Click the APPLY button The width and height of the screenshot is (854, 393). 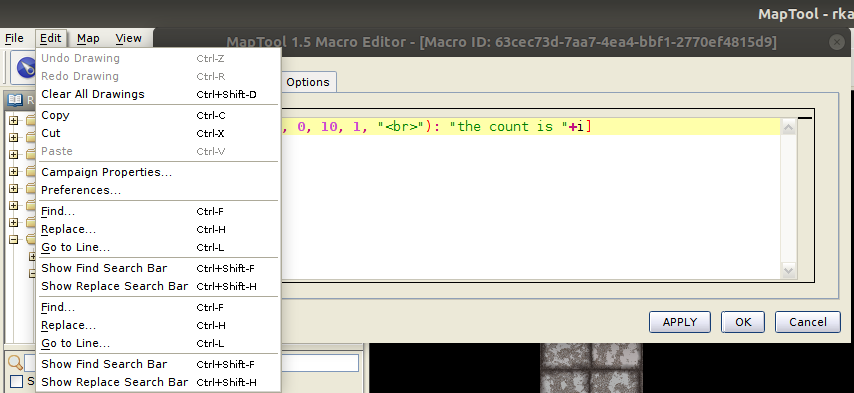[x=680, y=322]
